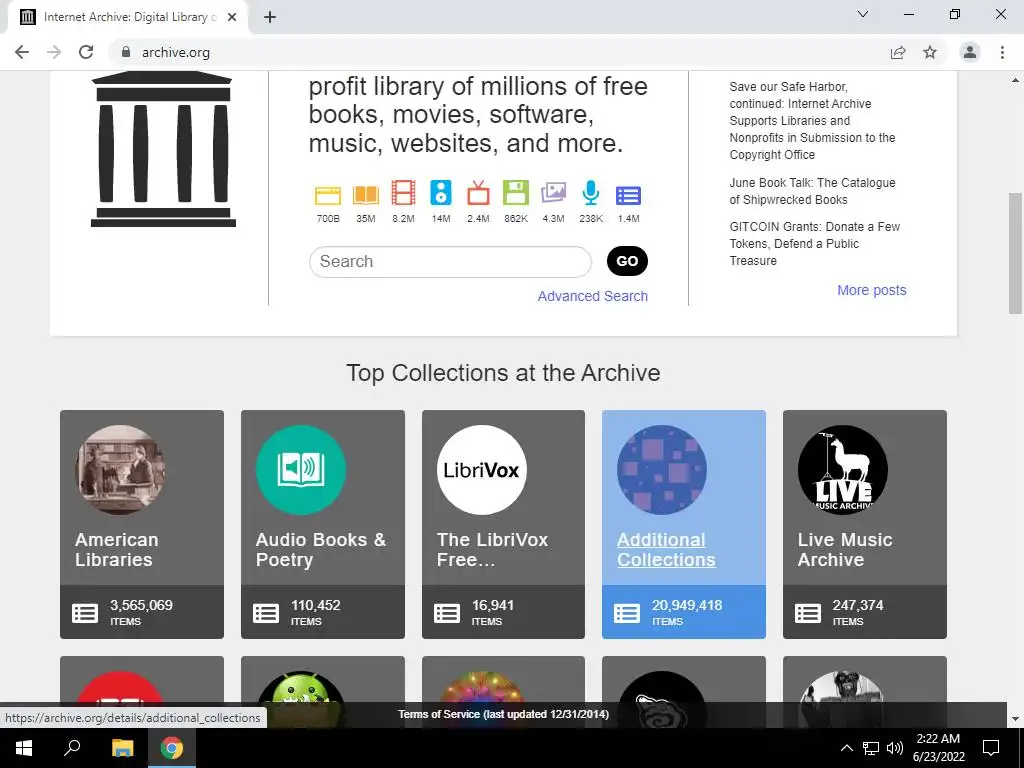Open The LibriVox Free… collection title
This screenshot has width=1024, height=768.
[x=492, y=549]
